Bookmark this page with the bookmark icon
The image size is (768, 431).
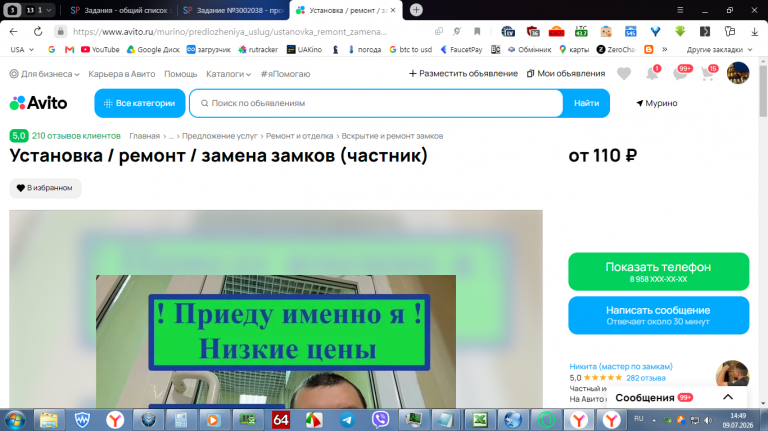(x=477, y=31)
